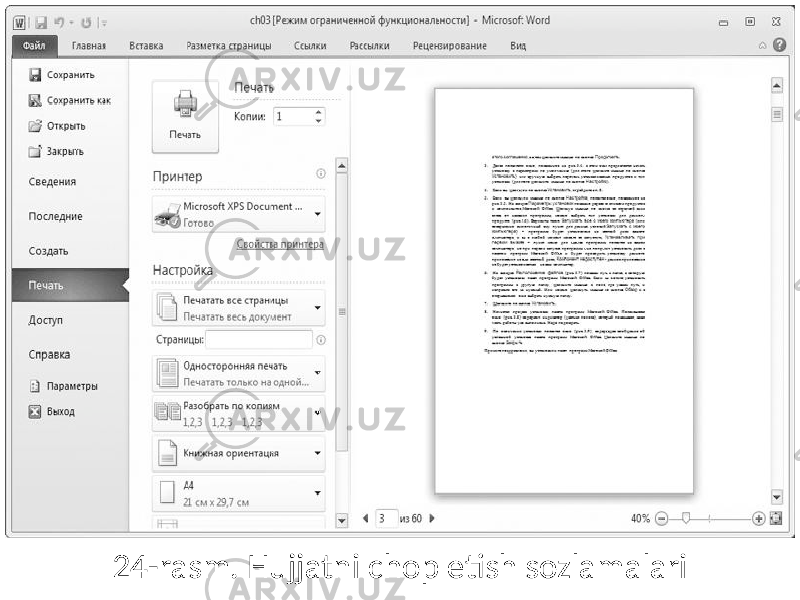Open the Создать section
Image resolution: width=800 pixels, height=600 pixels.
(48, 251)
